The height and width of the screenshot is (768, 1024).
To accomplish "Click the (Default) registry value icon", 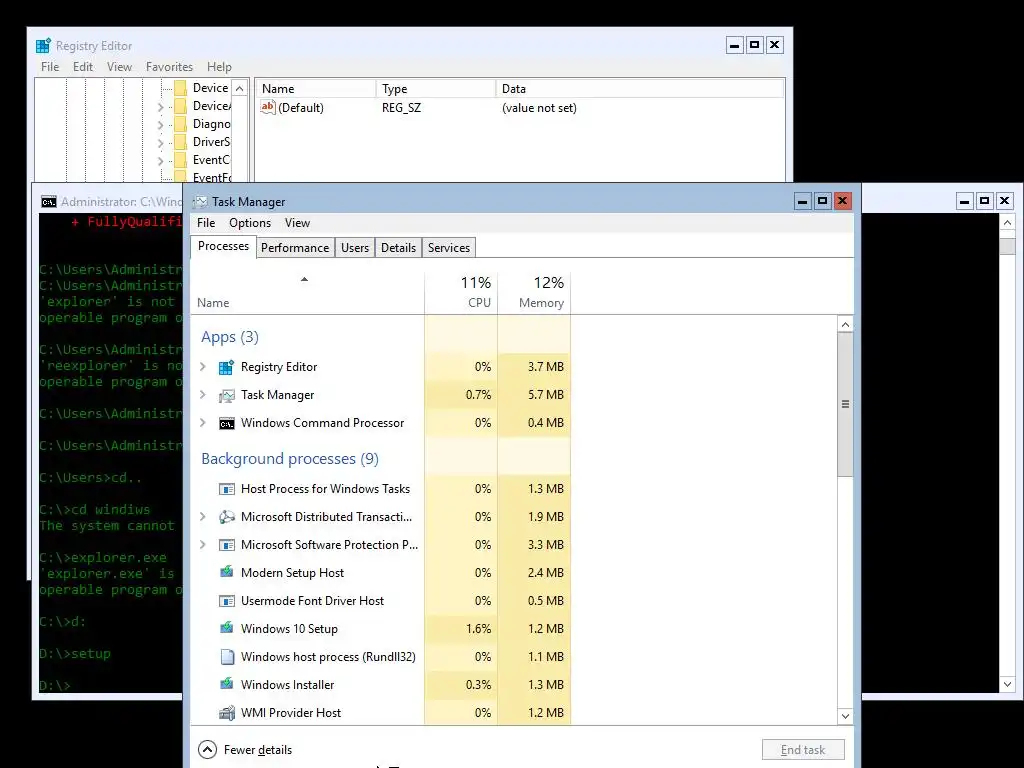I will 268,107.
